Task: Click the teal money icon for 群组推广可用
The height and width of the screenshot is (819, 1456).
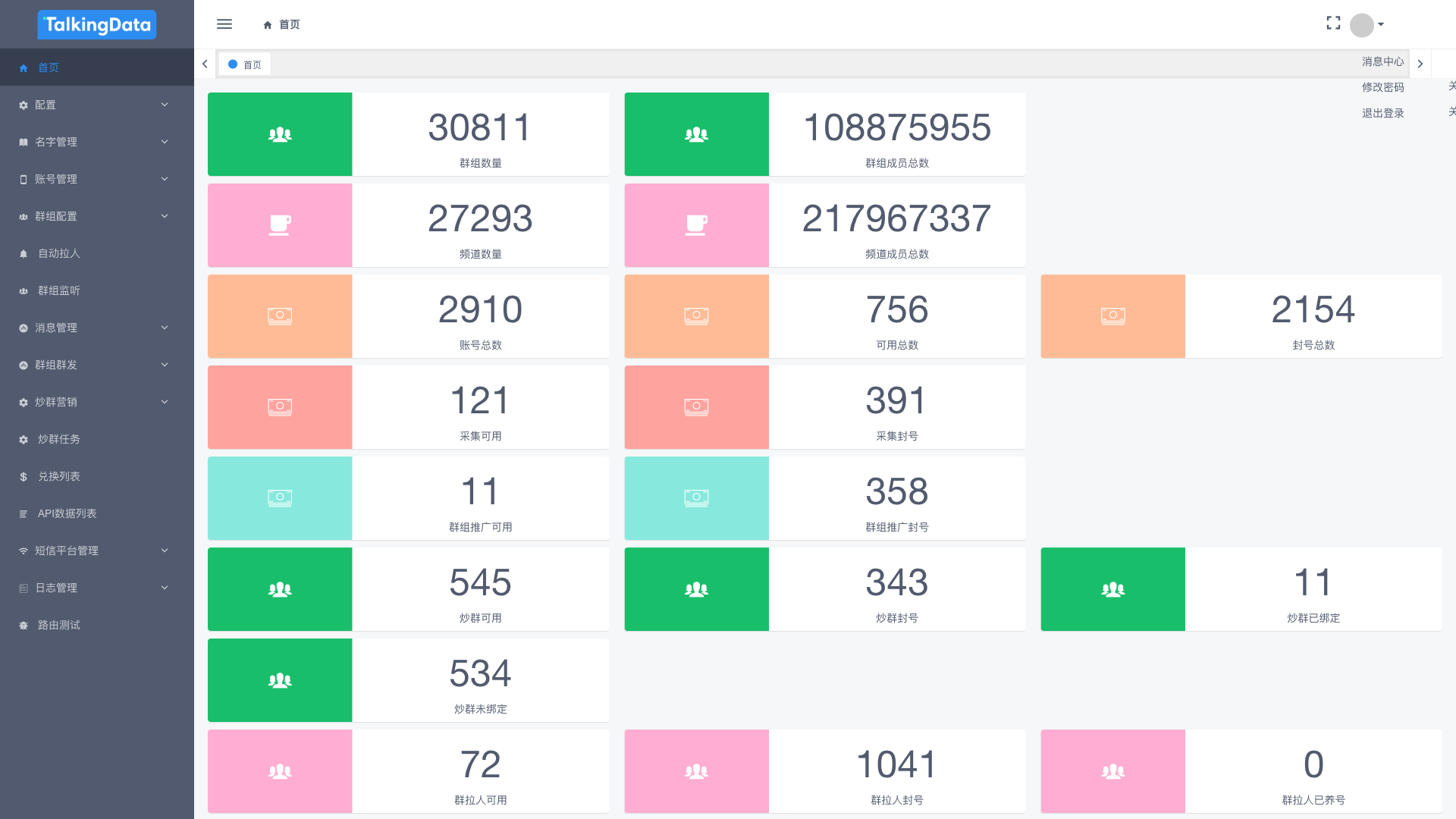Action: coord(280,498)
